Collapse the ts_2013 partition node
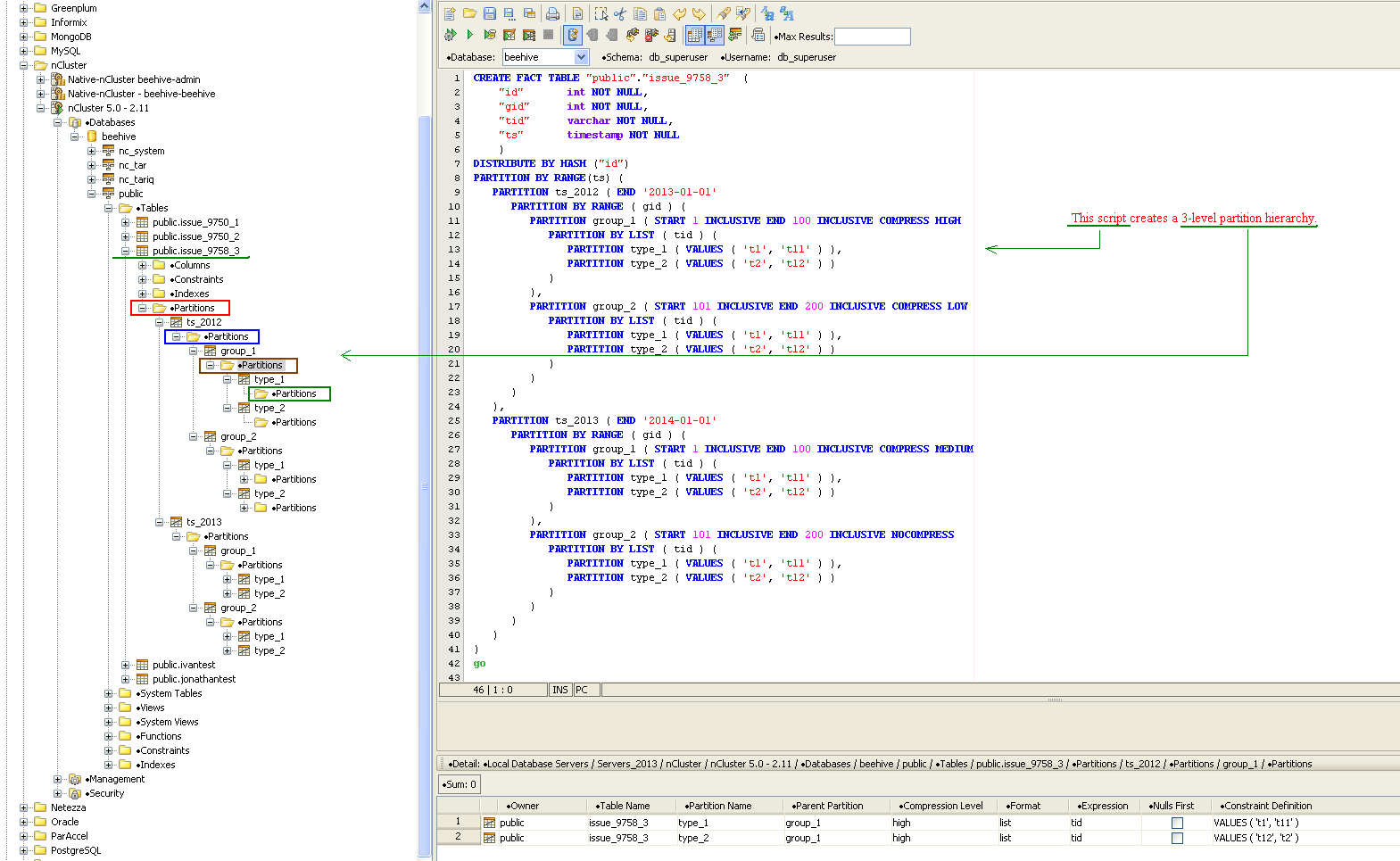 160,522
